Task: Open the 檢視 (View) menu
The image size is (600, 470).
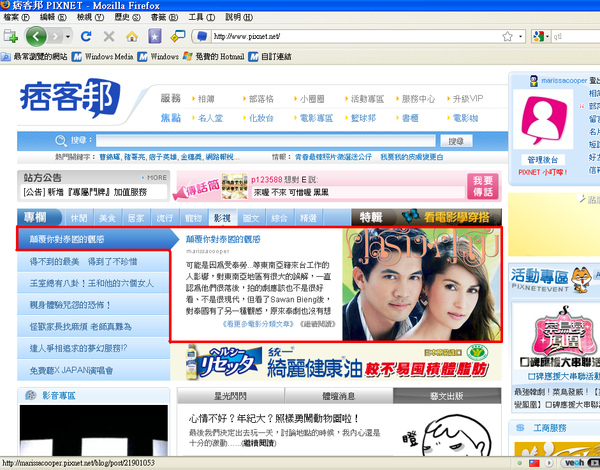Action: (x=90, y=17)
